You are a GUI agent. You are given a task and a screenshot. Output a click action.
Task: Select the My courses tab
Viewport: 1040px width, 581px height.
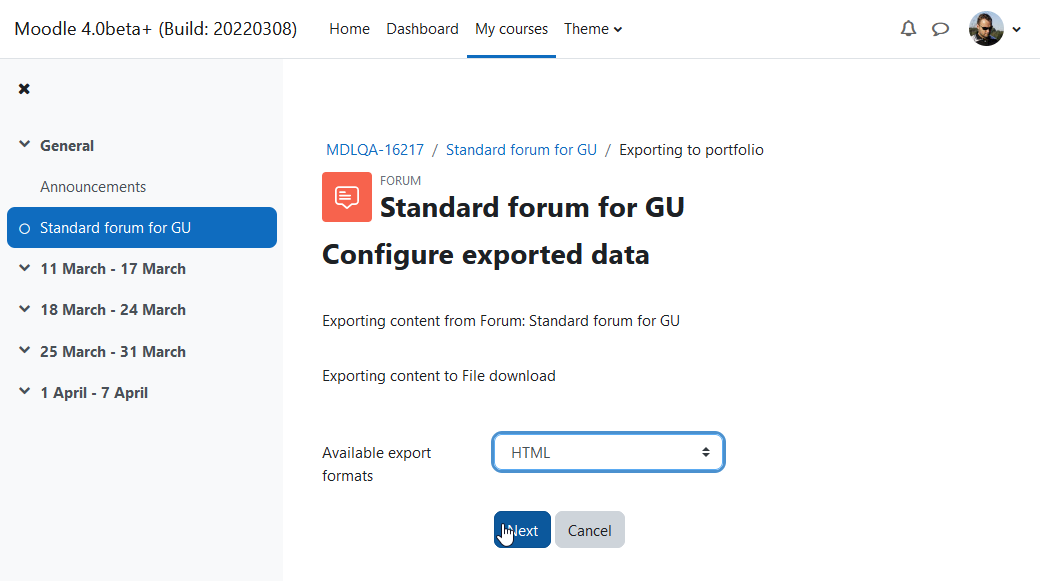point(511,29)
